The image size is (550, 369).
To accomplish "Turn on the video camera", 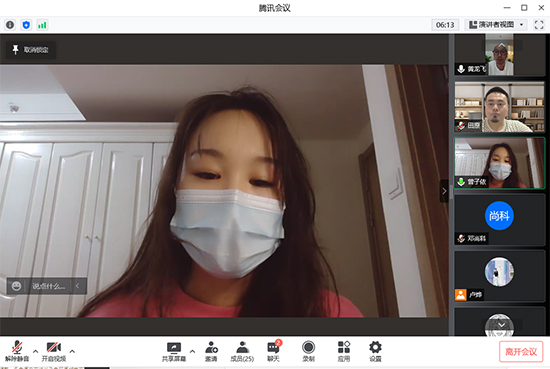I will click(54, 351).
